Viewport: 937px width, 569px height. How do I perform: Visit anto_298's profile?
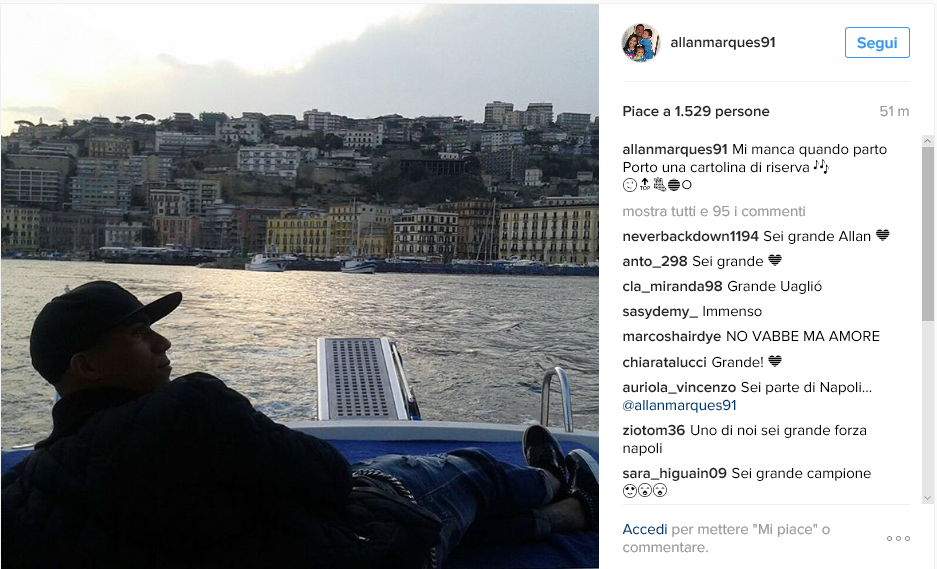(x=655, y=262)
